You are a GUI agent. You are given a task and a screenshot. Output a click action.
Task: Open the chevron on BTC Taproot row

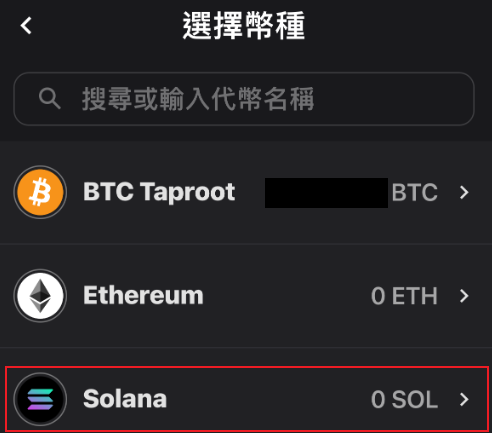coord(464,192)
